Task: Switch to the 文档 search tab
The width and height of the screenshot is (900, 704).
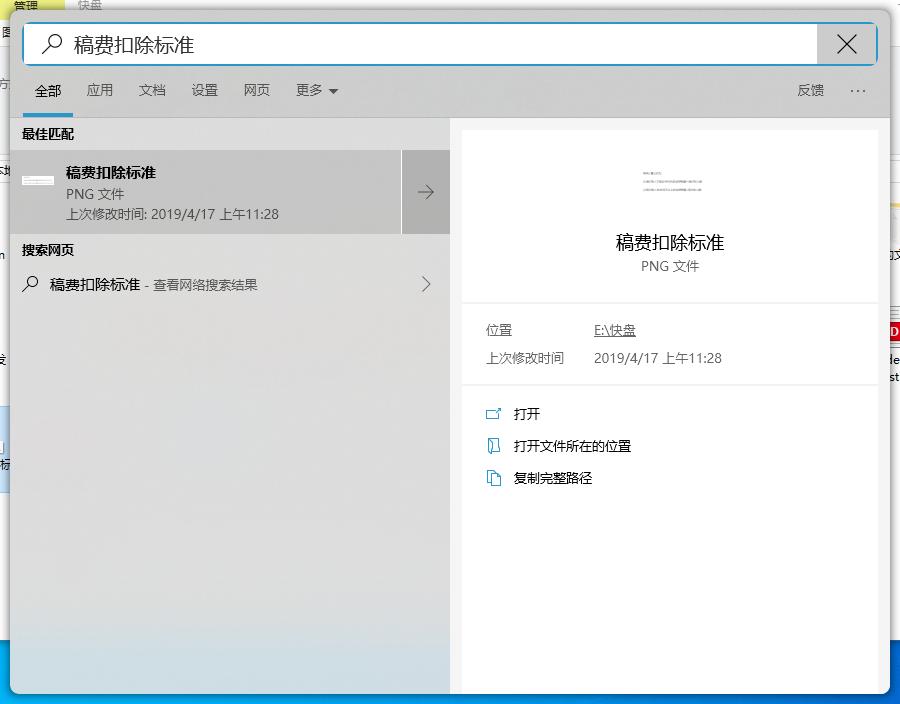Action: [x=152, y=90]
